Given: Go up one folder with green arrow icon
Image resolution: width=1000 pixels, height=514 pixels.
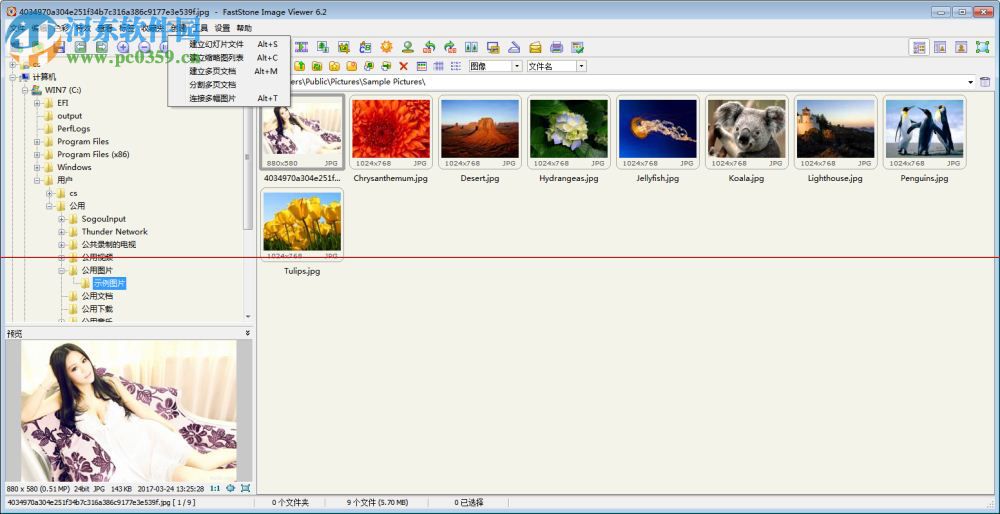Looking at the screenshot, I should tap(300, 66).
